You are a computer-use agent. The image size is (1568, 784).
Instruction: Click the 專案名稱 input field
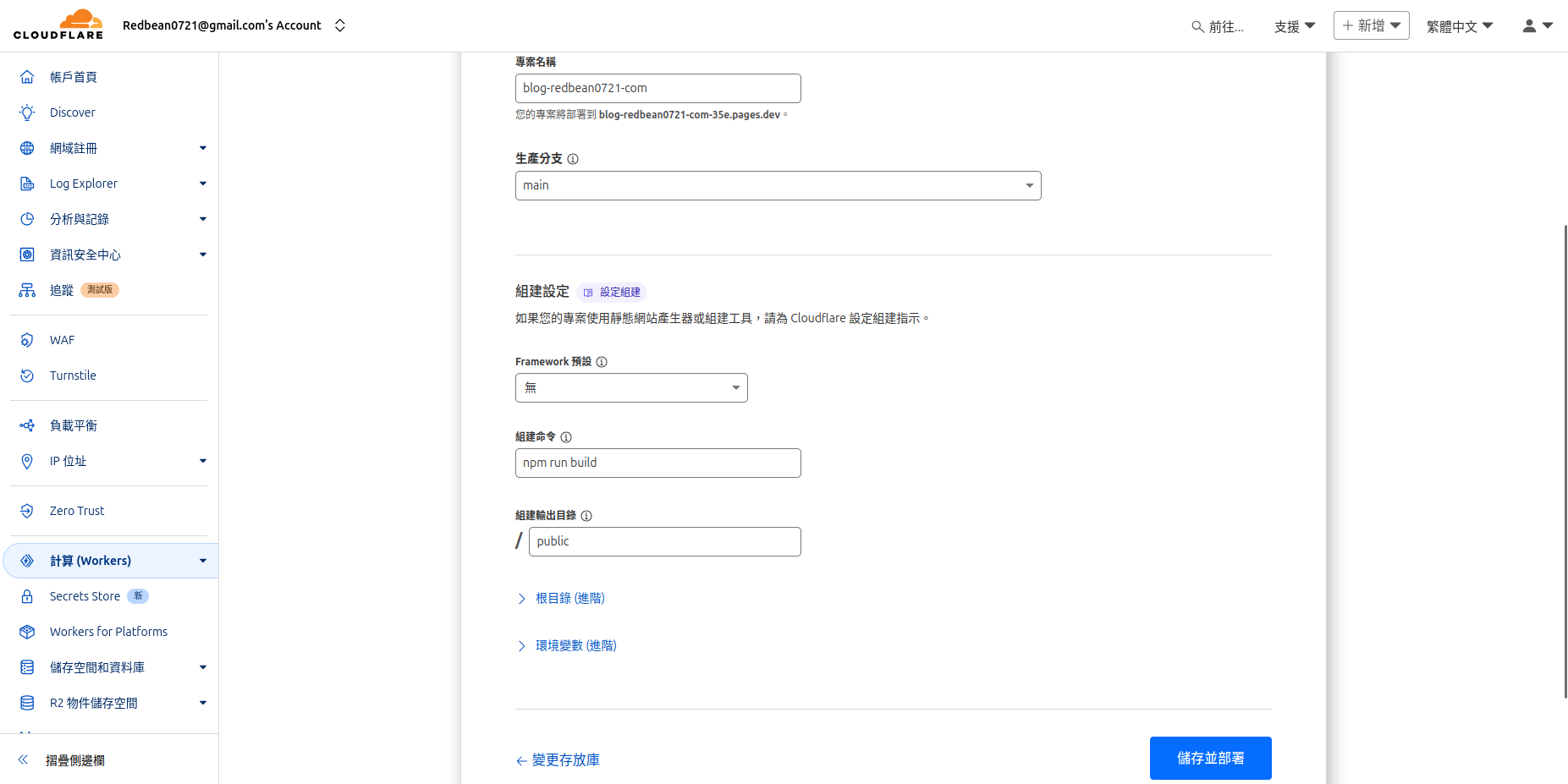657,87
